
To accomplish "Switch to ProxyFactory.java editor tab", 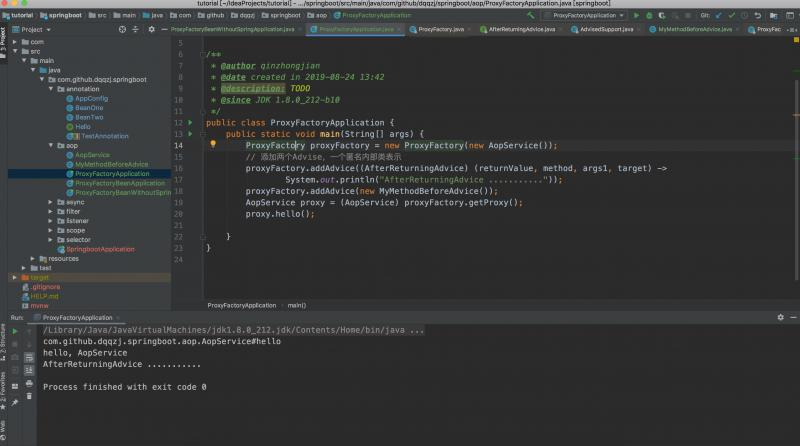I will click(x=440, y=30).
